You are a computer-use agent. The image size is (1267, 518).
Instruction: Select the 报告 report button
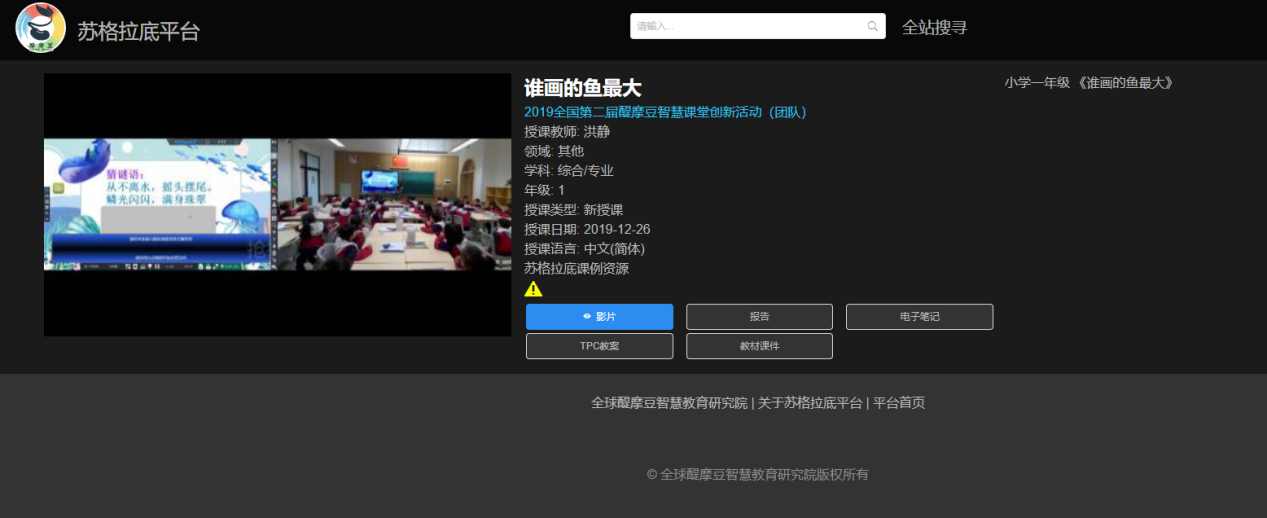[759, 317]
